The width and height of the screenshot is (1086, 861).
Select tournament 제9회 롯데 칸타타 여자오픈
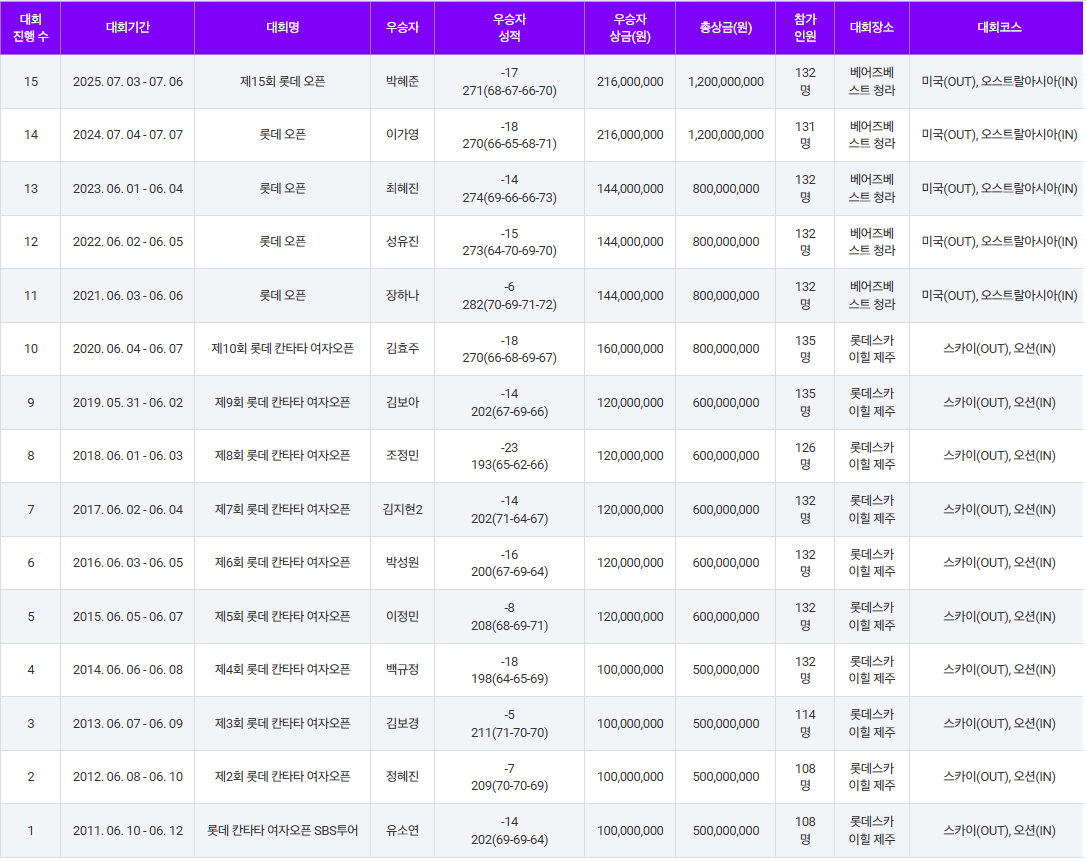tap(283, 402)
